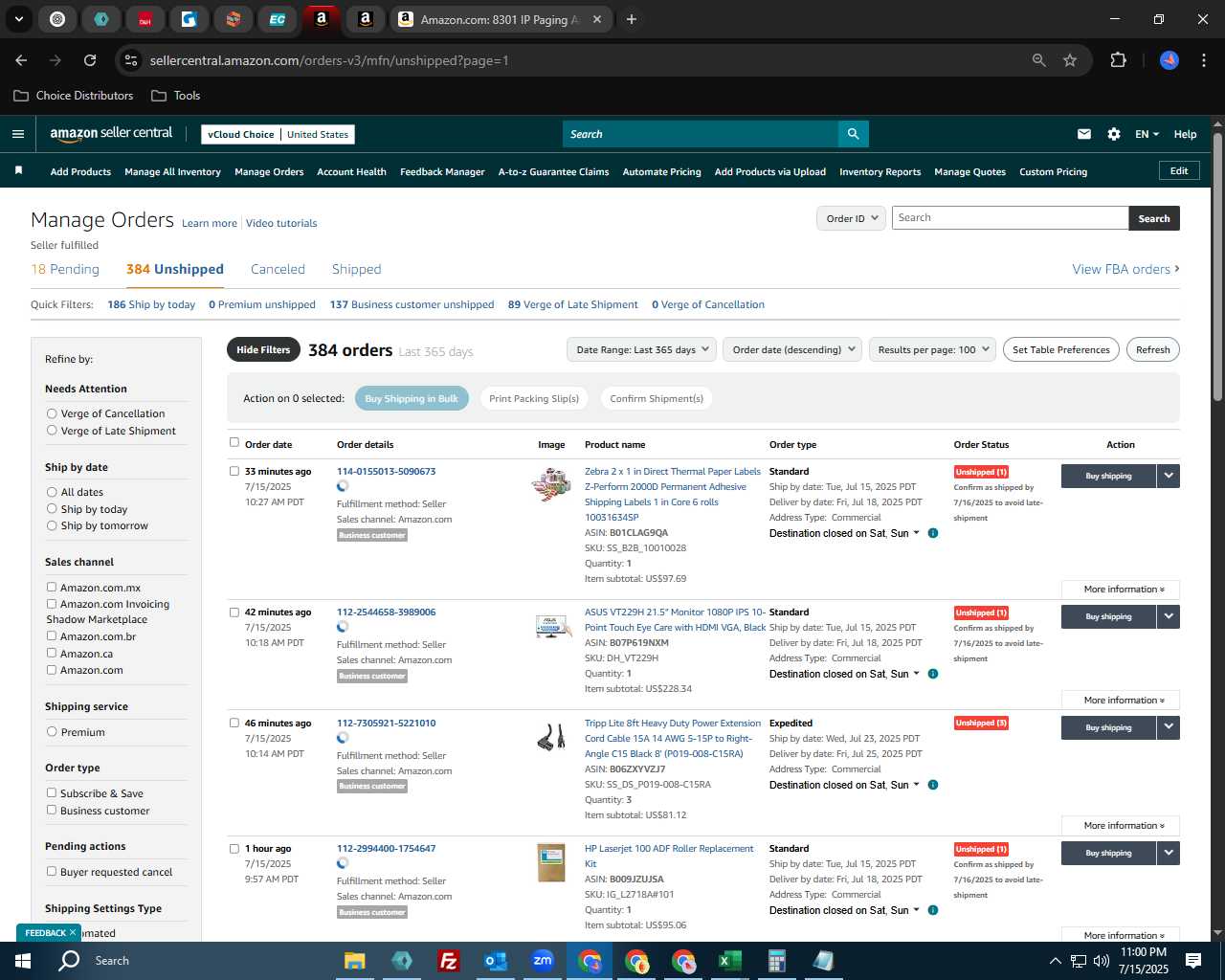Viewport: 1225px width, 980px height.
Task: Open the browser extensions puzzle icon
Action: coord(1118,60)
